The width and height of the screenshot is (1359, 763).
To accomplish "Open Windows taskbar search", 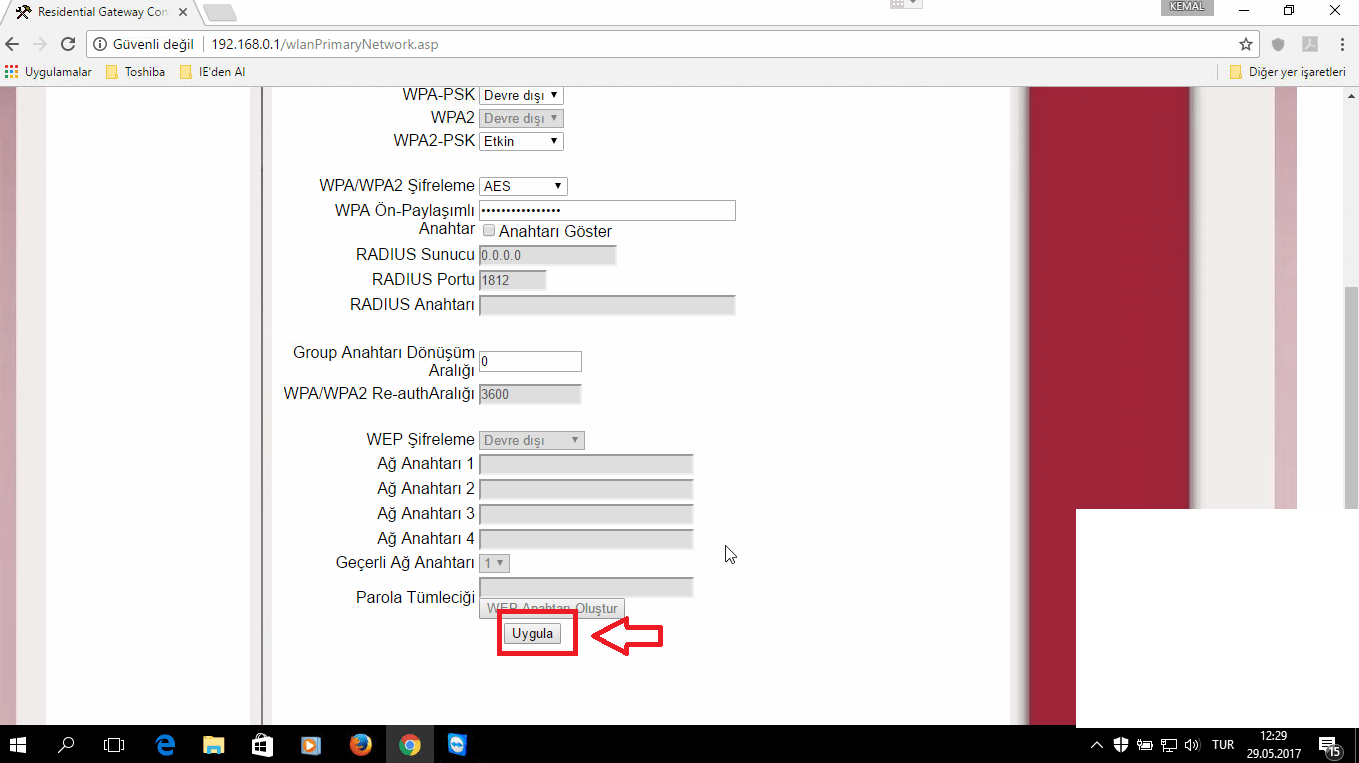I will pos(66,745).
